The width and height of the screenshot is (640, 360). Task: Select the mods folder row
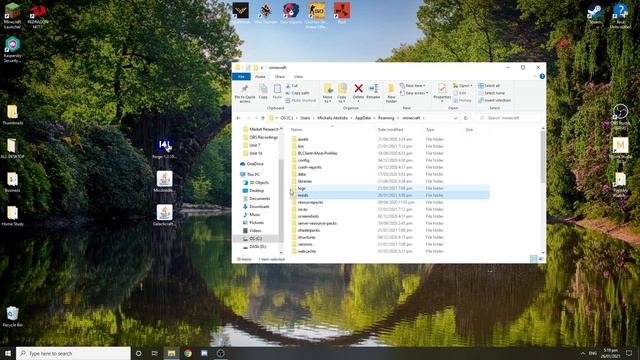click(390, 195)
